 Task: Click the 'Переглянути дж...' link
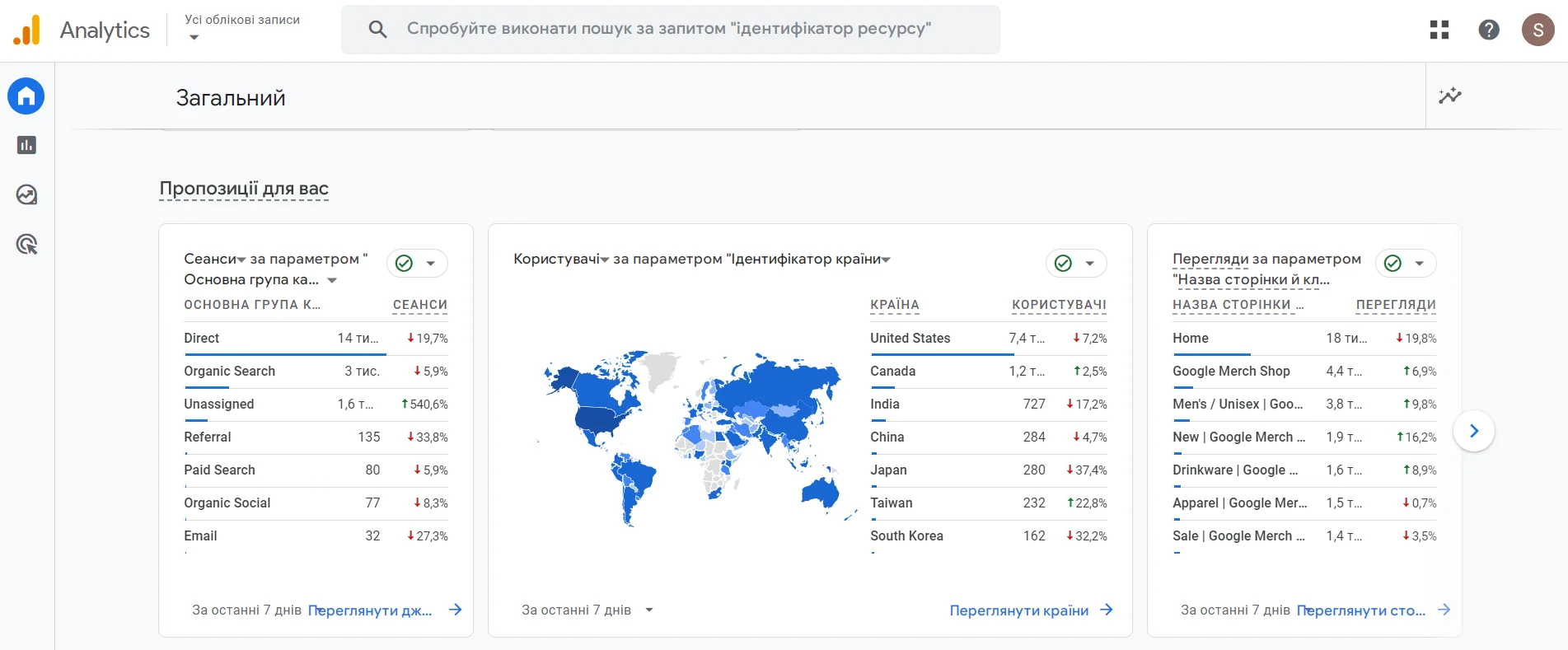(x=370, y=610)
